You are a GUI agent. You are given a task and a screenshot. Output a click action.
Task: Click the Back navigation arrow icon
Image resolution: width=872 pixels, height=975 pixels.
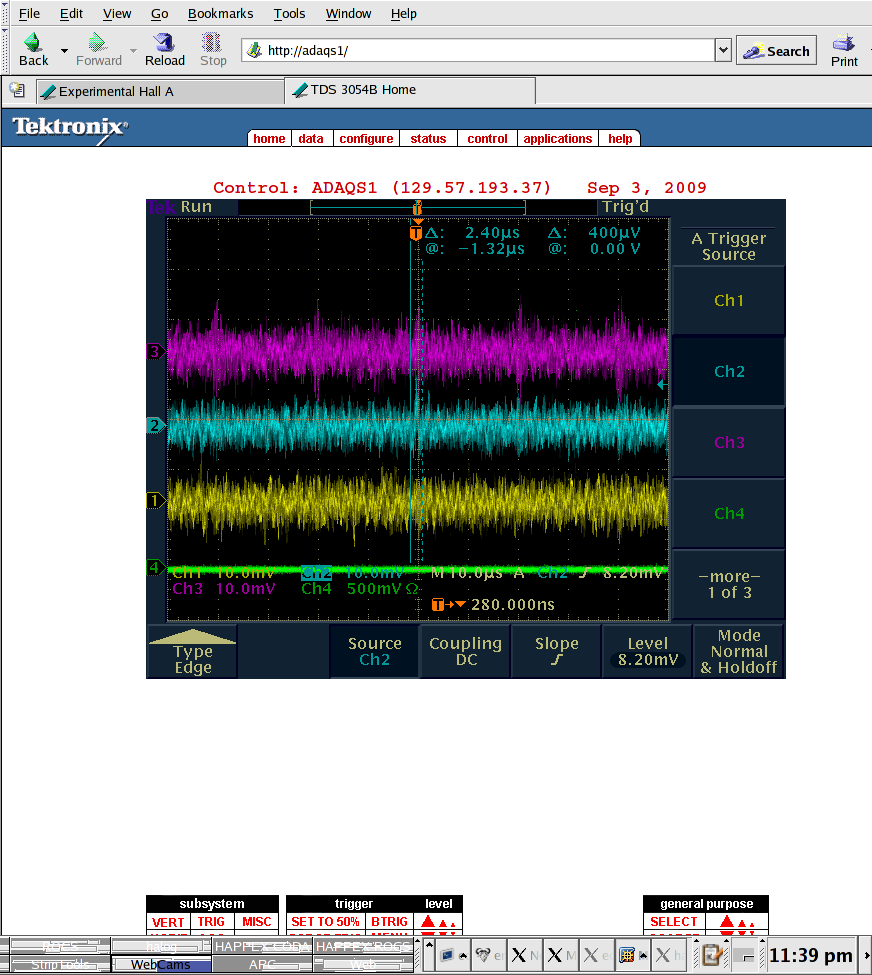(x=32, y=42)
